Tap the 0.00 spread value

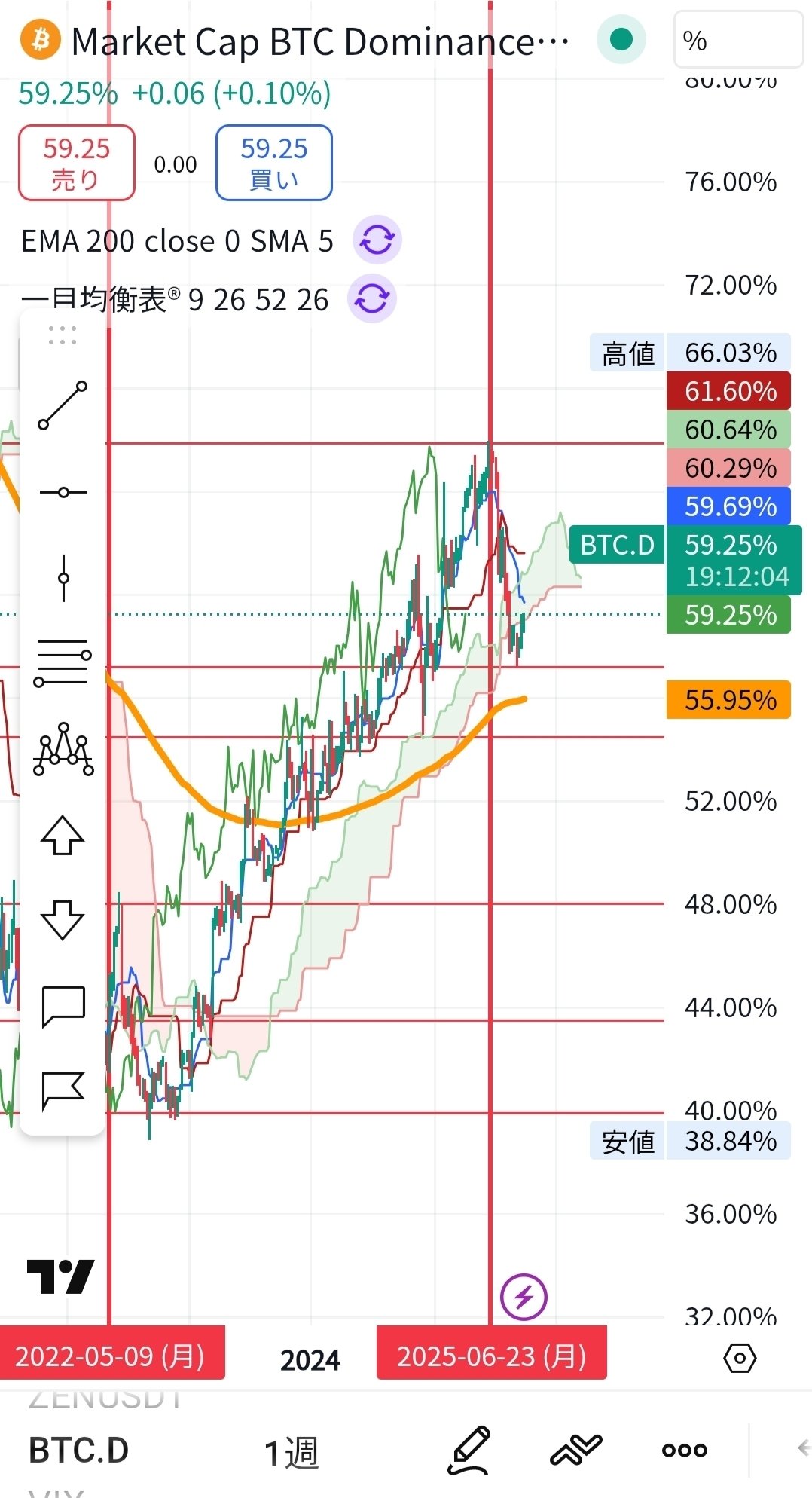click(175, 164)
